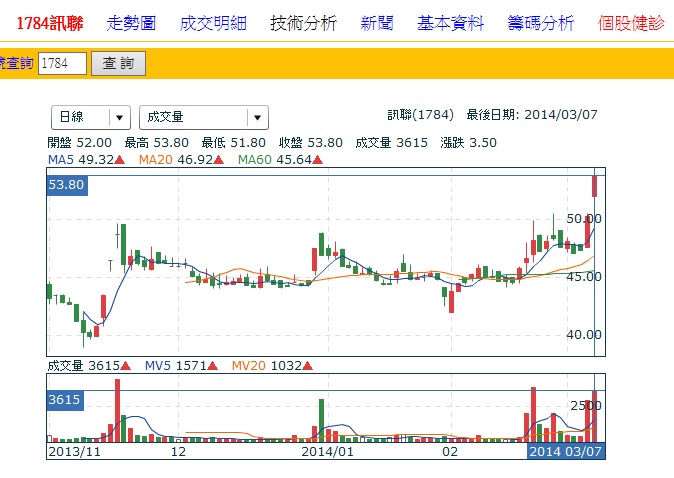
Task: Click the 最後日期: 2014/03/07 text
Action: point(532,115)
